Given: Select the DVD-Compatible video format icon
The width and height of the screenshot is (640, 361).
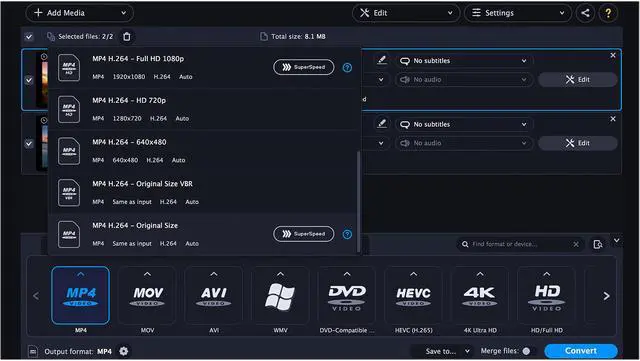Looking at the screenshot, I should click(347, 295).
